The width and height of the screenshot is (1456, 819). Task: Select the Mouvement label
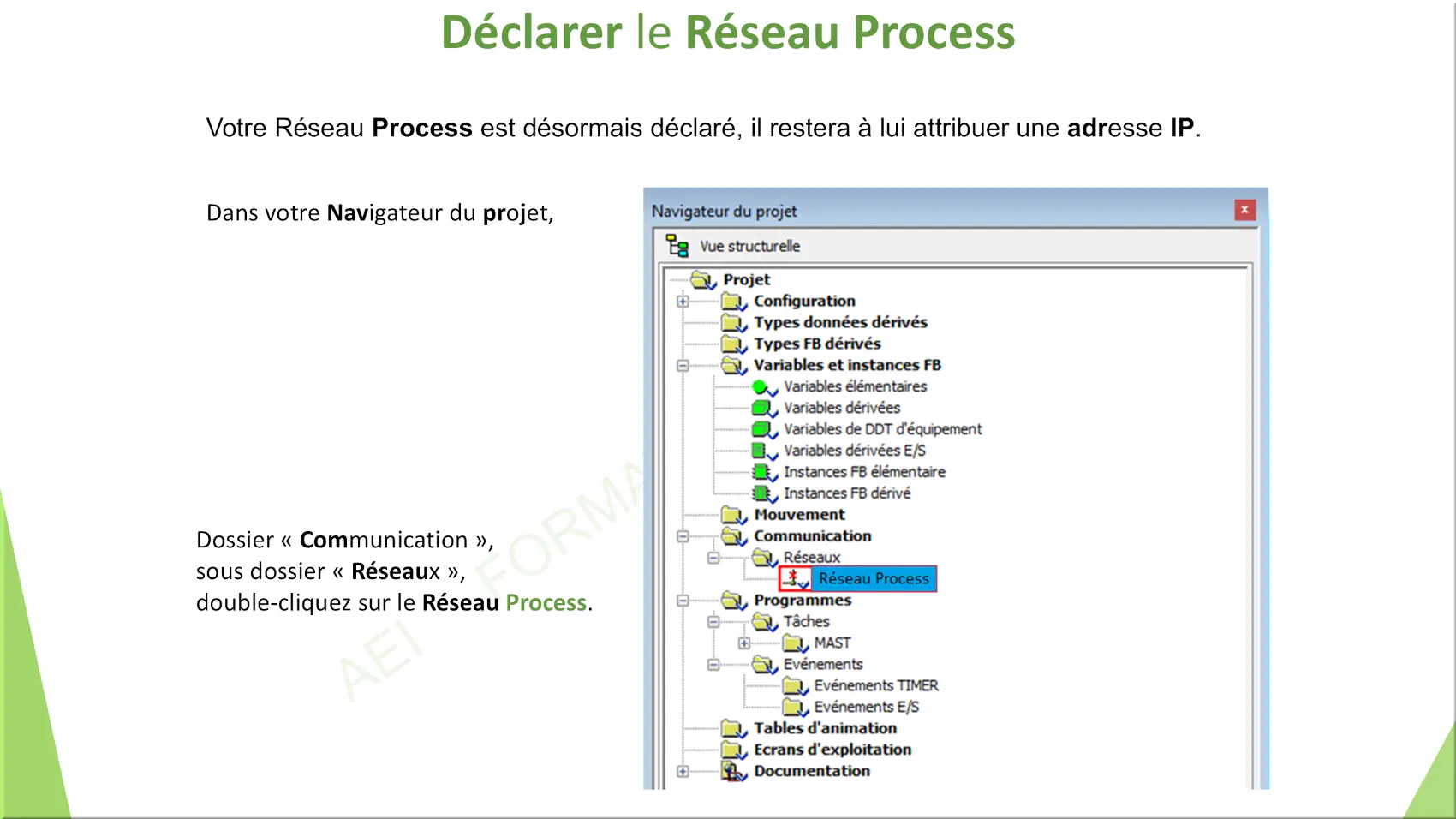point(799,515)
